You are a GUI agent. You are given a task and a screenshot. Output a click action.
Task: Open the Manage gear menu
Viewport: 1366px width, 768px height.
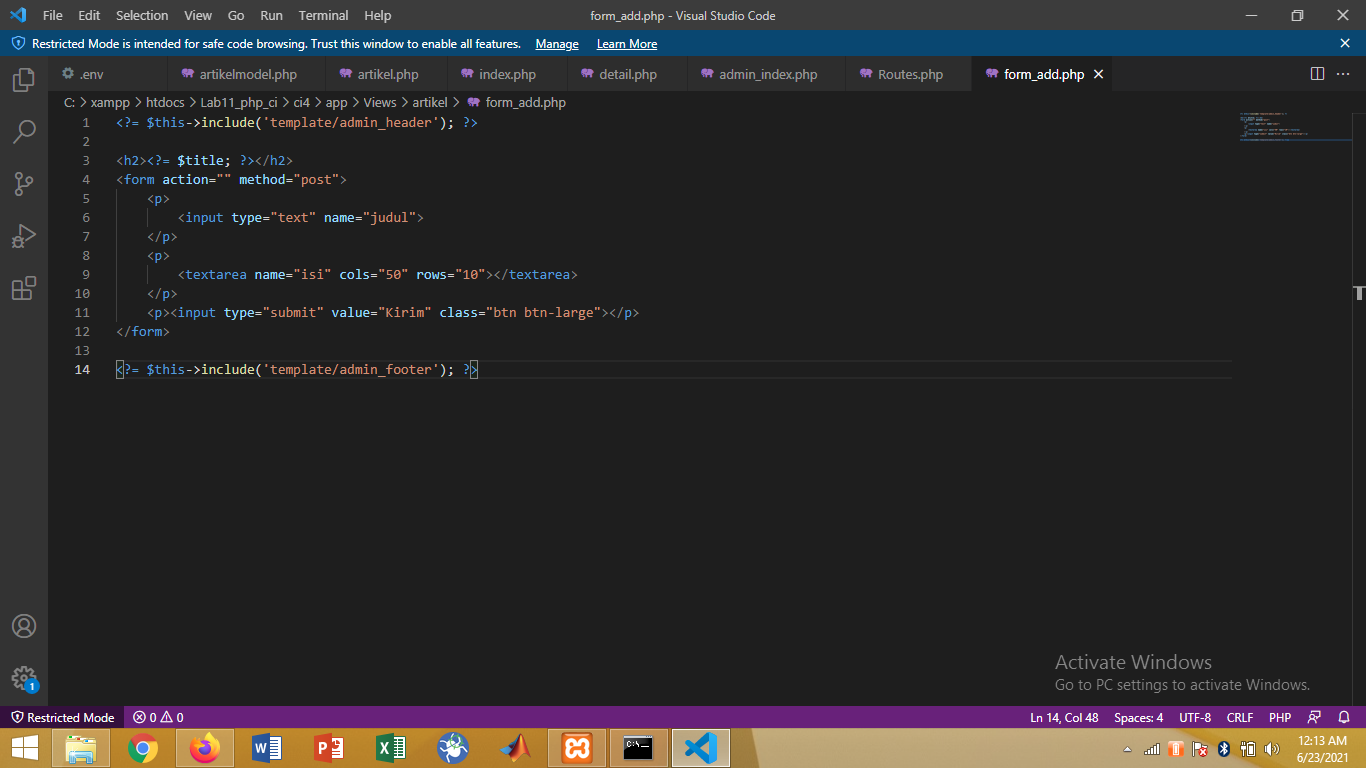pos(24,678)
